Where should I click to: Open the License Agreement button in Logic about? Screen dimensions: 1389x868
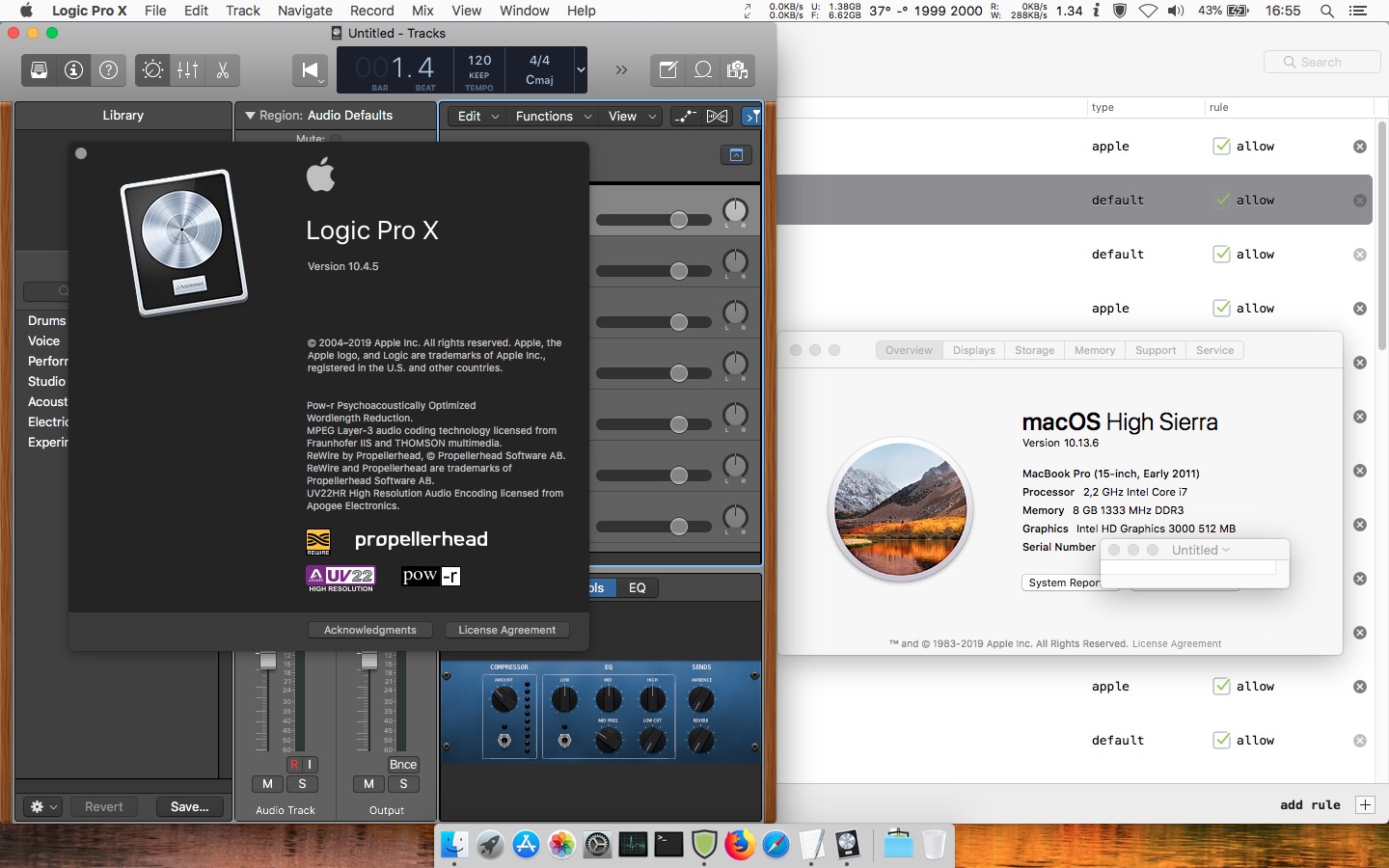(506, 630)
